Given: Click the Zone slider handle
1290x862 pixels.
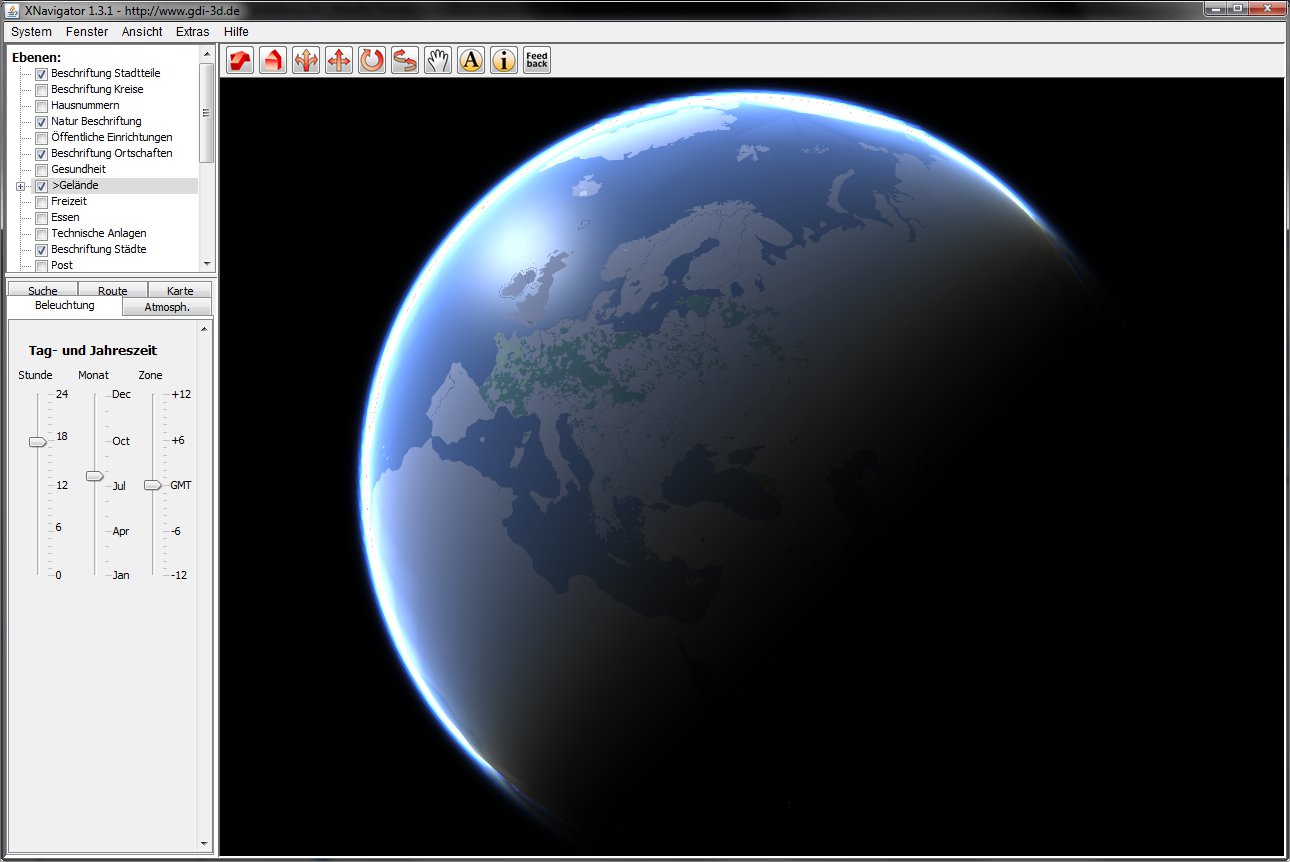Looking at the screenshot, I should coord(152,485).
